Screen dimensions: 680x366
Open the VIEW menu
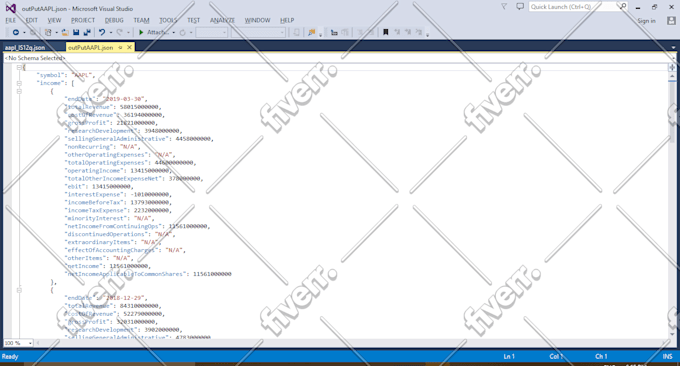pyautogui.click(x=54, y=20)
